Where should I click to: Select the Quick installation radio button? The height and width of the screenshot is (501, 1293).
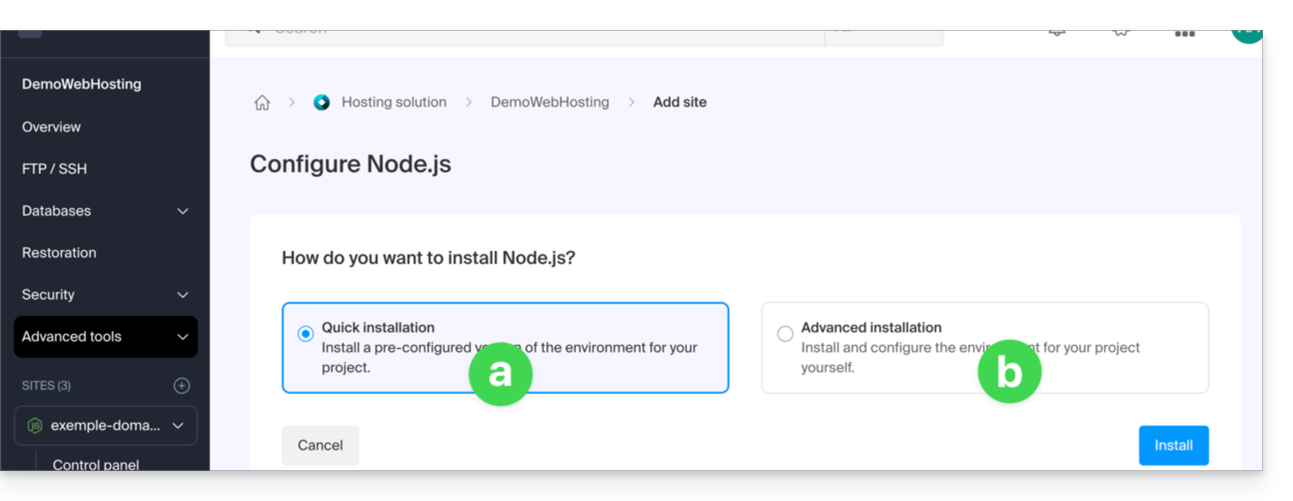coord(306,334)
